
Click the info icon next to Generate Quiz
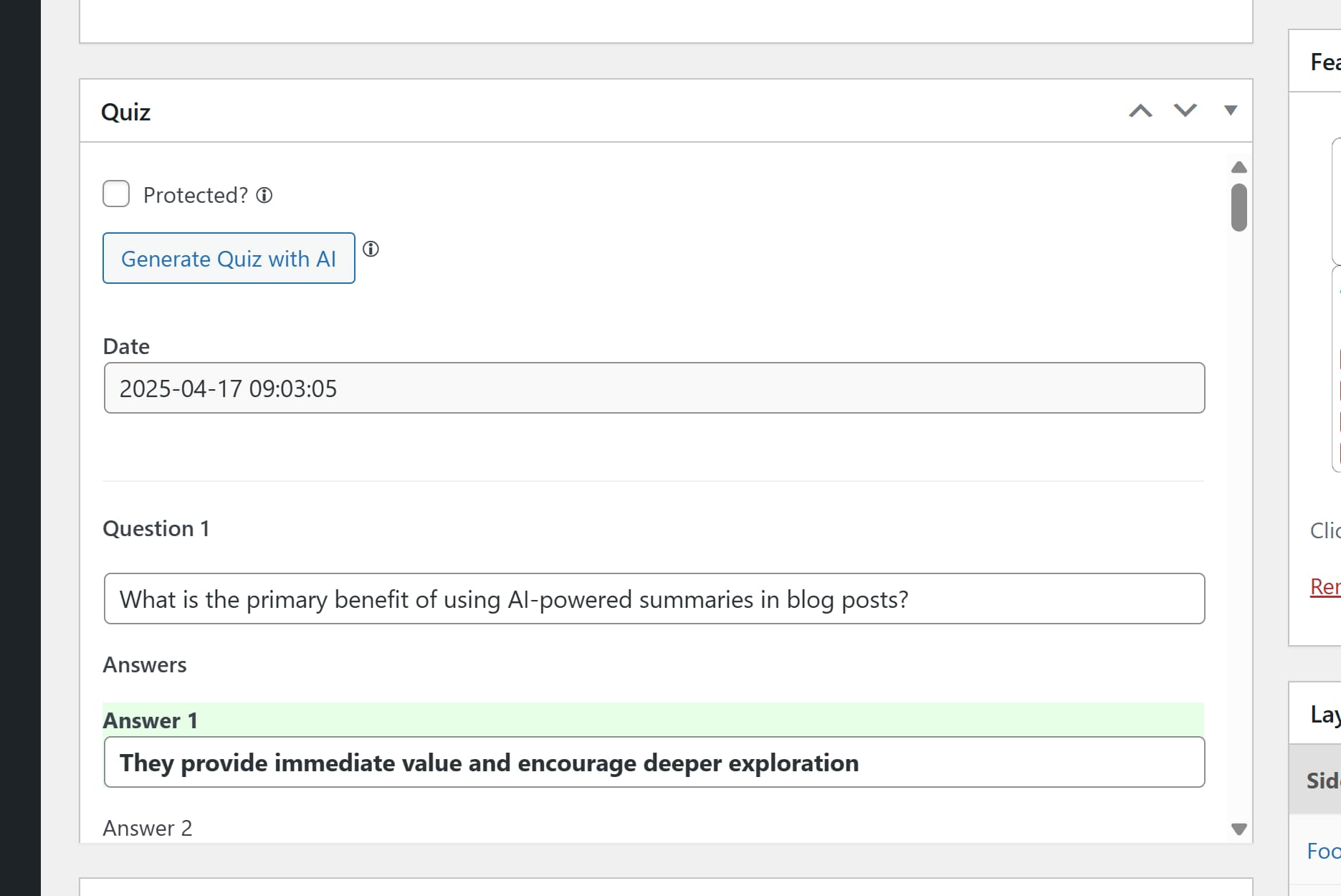point(371,249)
